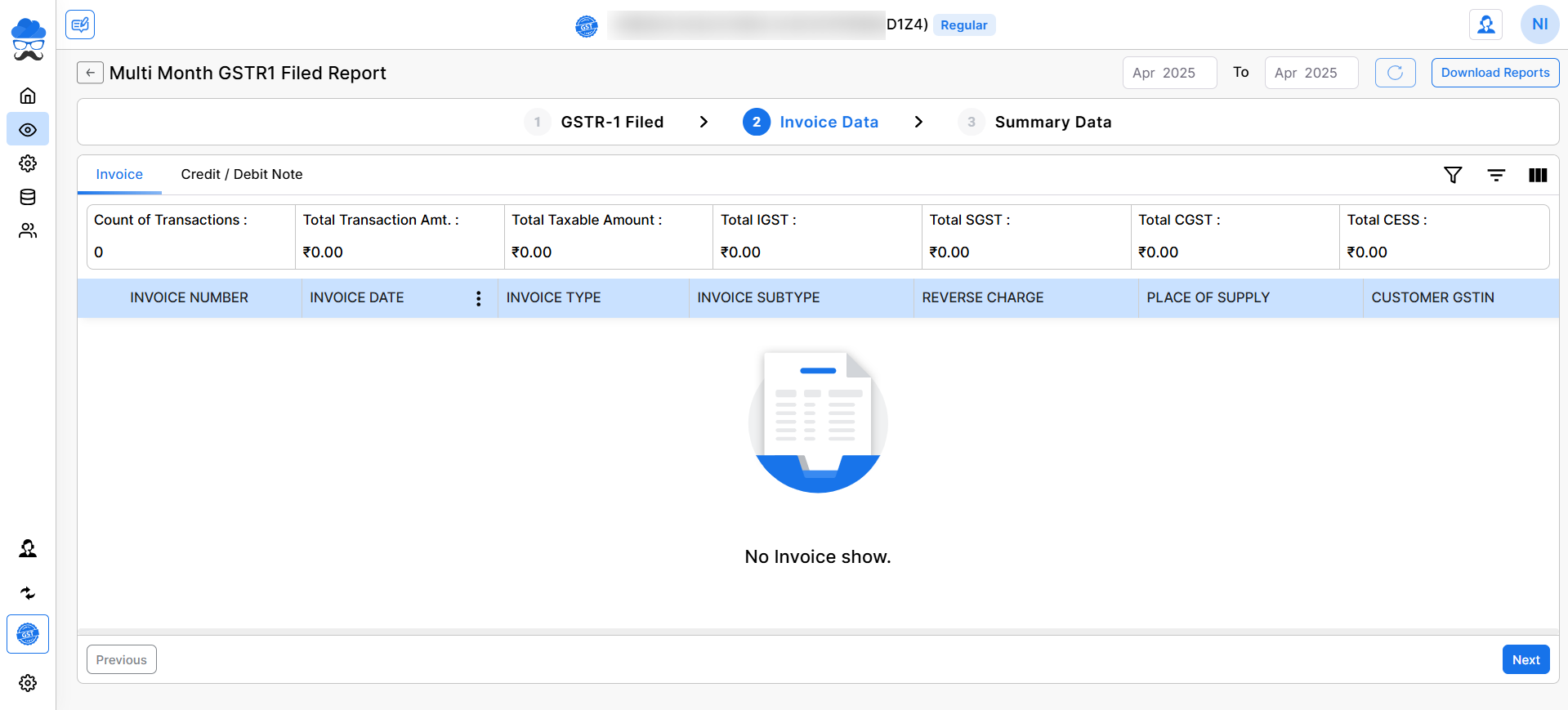
Task: Select step 2 Invoice Data
Action: (811, 122)
